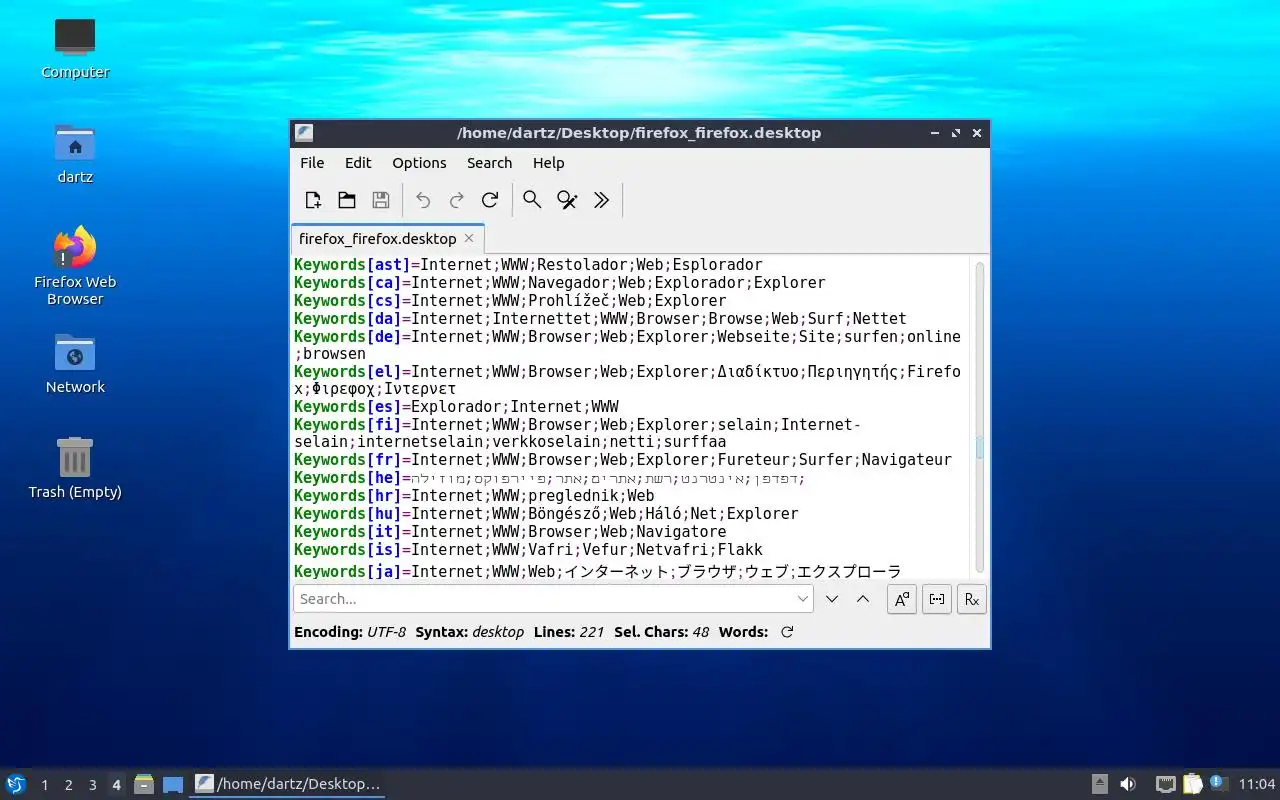Refresh the word count in status bar
This screenshot has width=1280, height=800.
click(787, 632)
